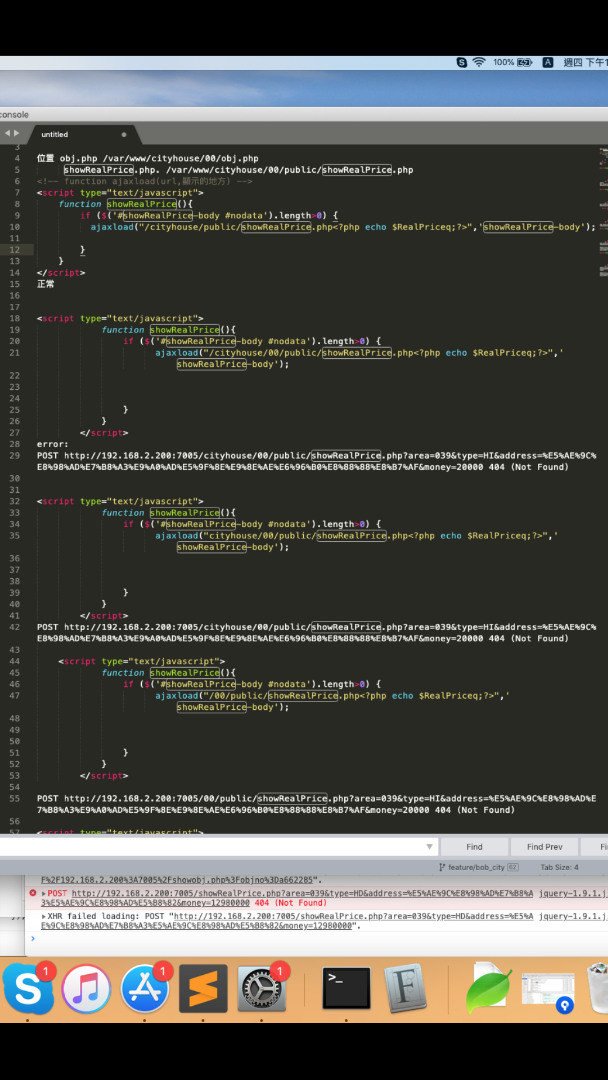Click the 'error:' text on line 28
The height and width of the screenshot is (1080, 608).
[53, 444]
